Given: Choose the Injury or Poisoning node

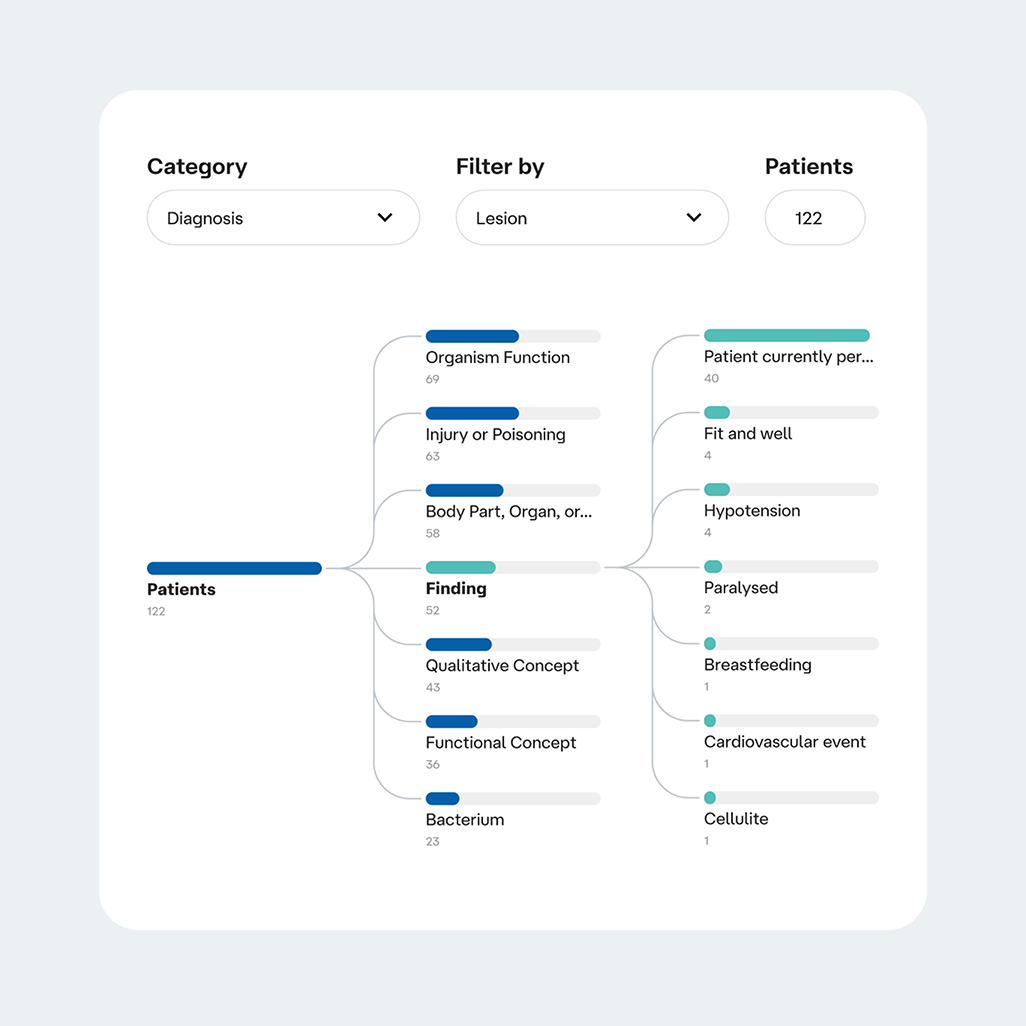Looking at the screenshot, I should 495,434.
